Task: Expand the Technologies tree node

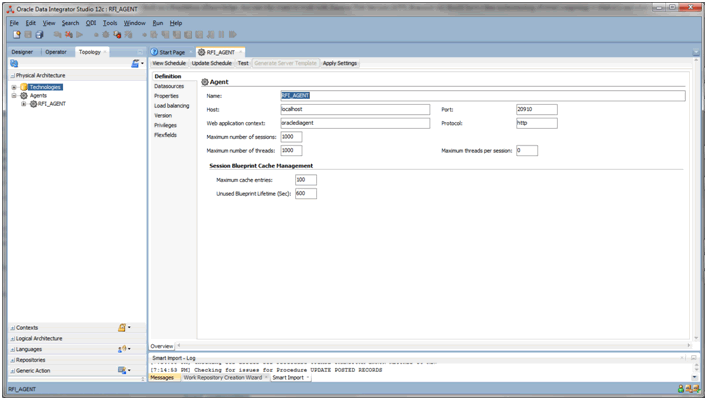Action: [x=14, y=87]
